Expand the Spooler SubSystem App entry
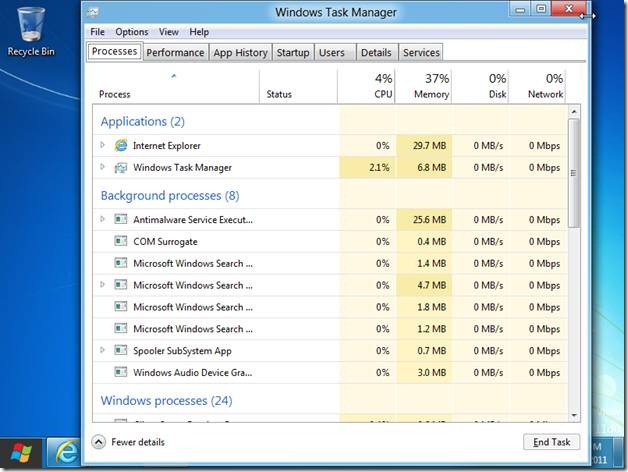The width and height of the screenshot is (628, 472). pyautogui.click(x=102, y=351)
